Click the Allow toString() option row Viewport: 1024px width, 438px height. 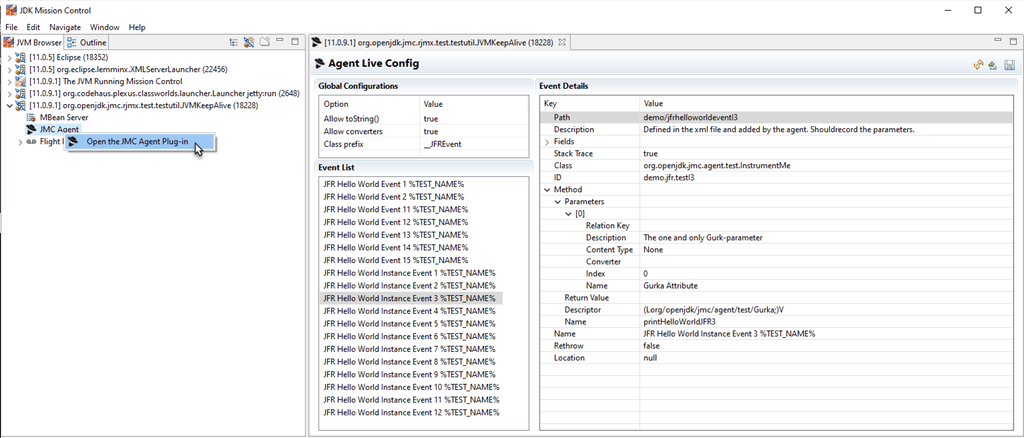(424, 119)
